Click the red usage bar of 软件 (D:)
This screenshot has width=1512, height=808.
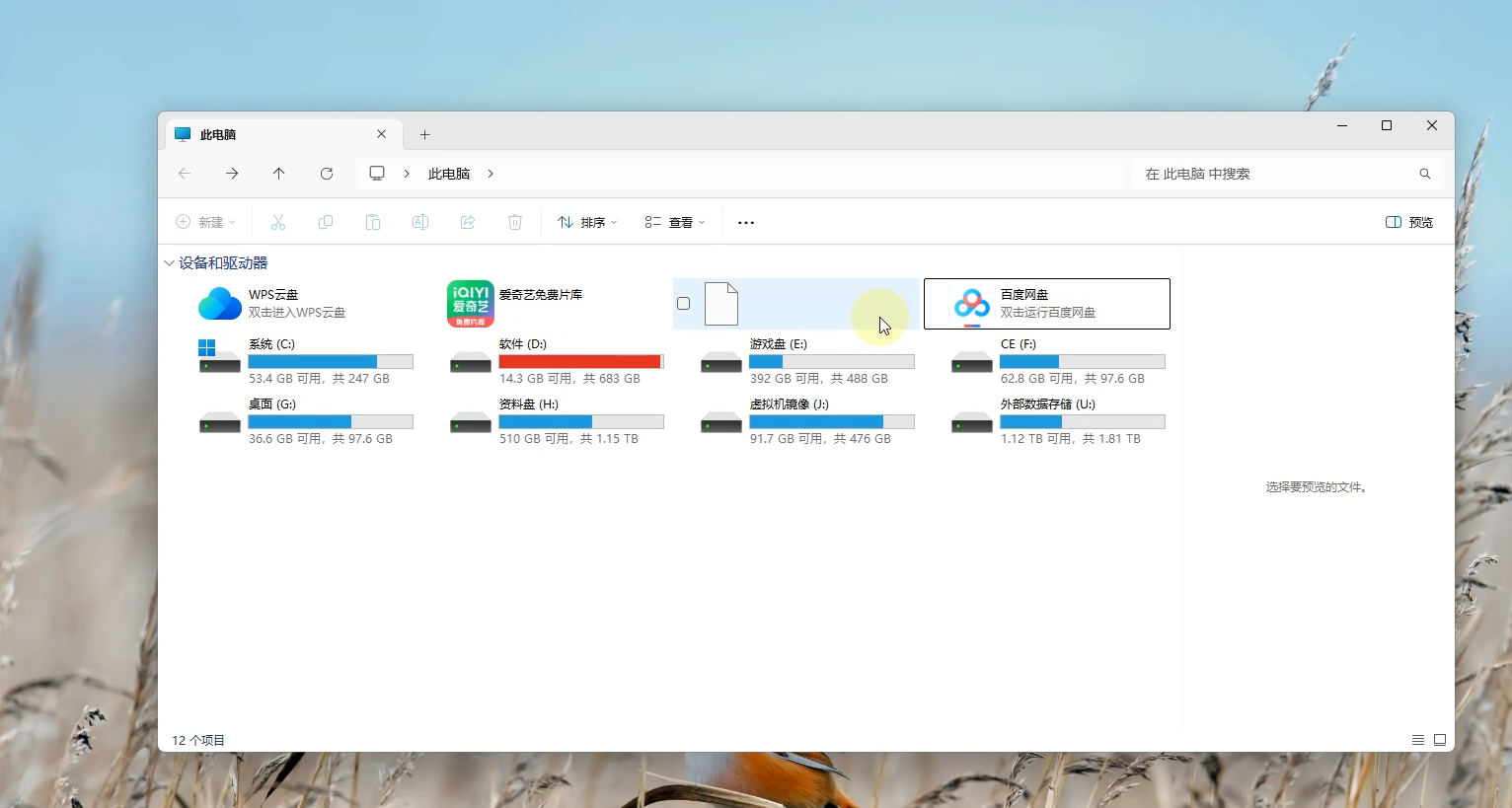click(580, 362)
